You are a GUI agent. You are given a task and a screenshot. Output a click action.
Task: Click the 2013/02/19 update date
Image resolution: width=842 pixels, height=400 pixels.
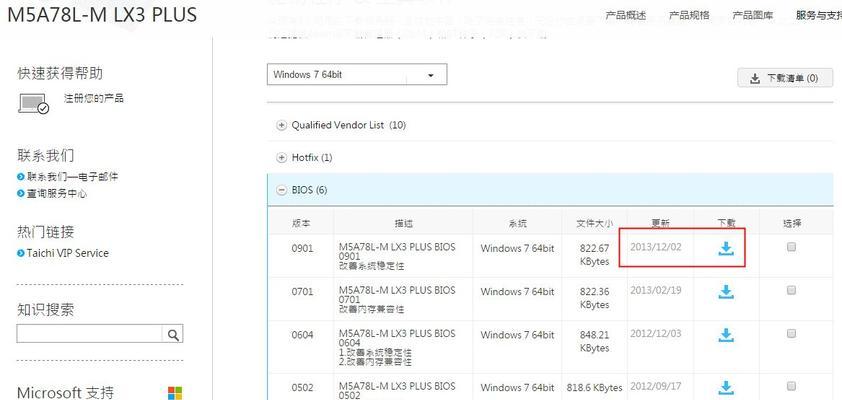(x=656, y=290)
